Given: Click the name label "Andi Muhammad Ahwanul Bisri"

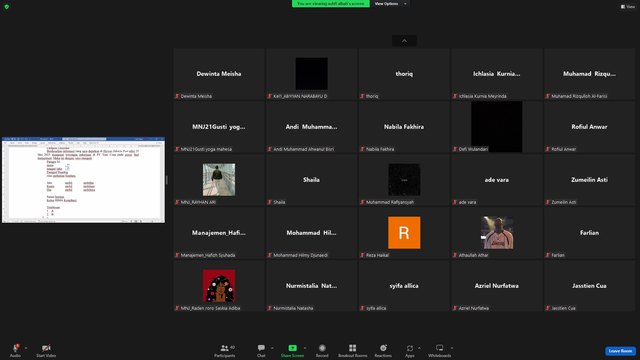Looking at the screenshot, I should pos(304,149).
